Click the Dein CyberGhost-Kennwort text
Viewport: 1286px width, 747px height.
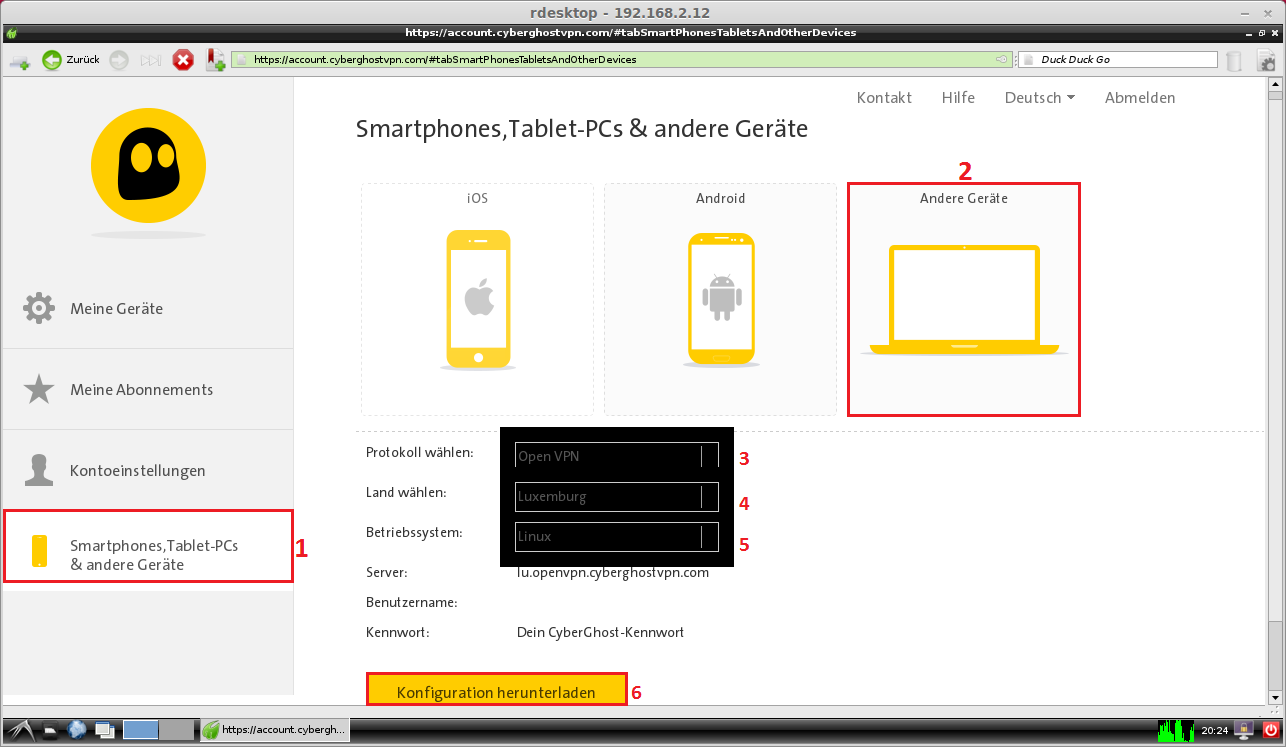coord(600,632)
